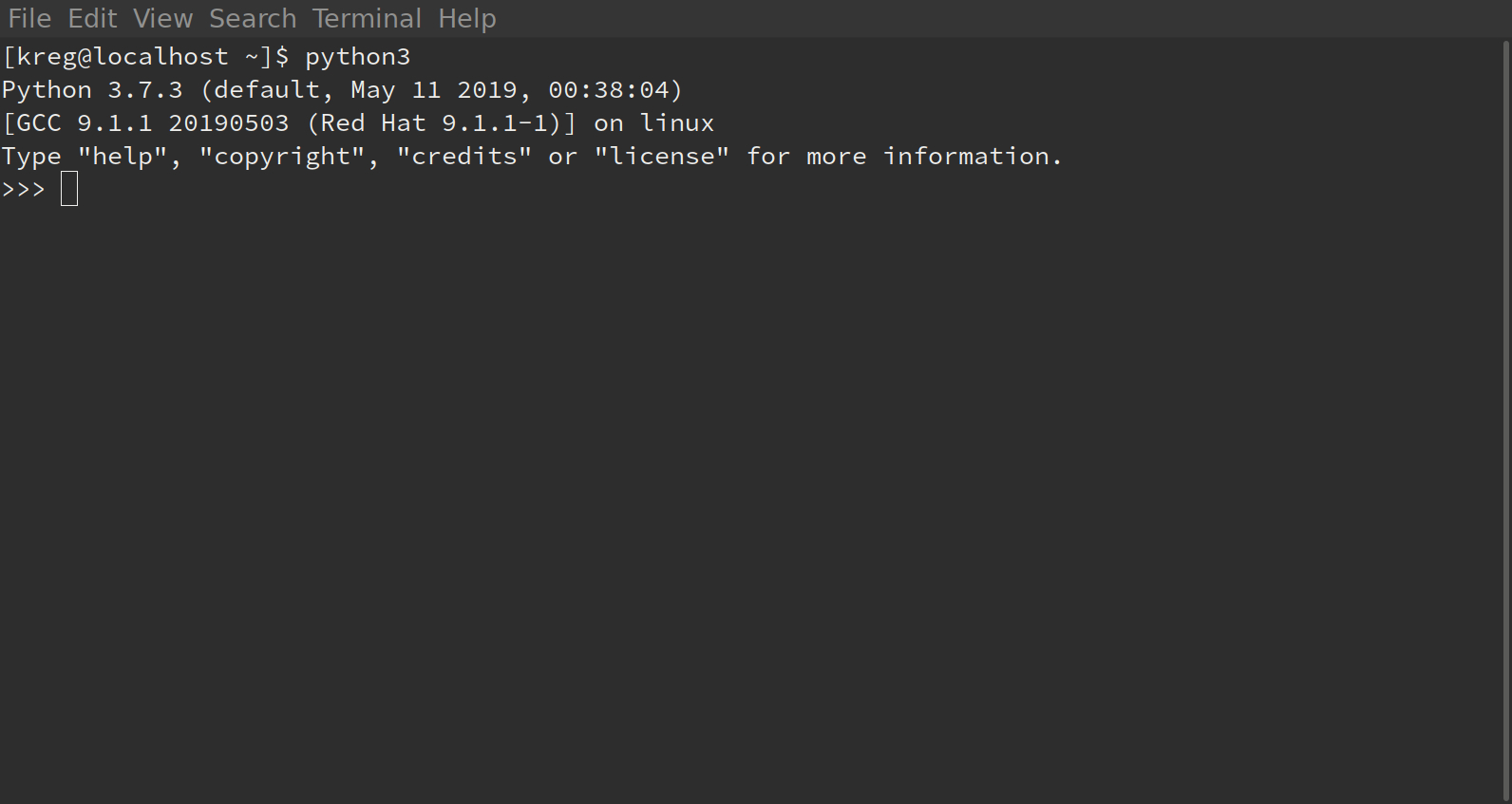Viewport: 1512px width, 804px height.
Task: Open the Edit menu
Action: (x=92, y=18)
